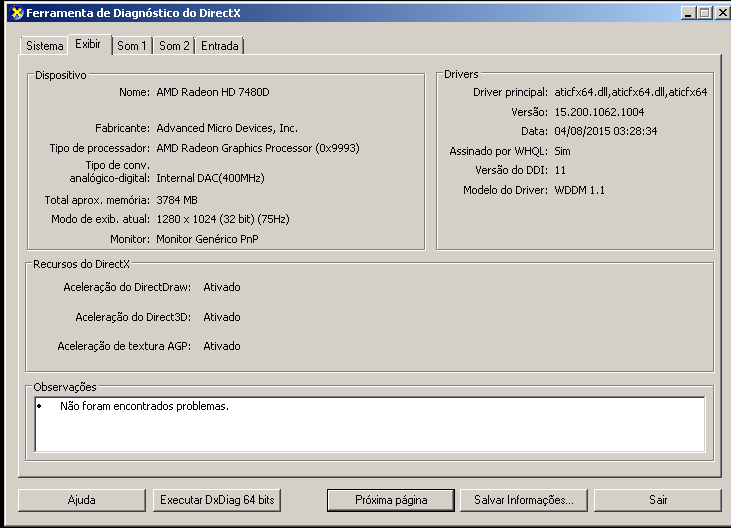The height and width of the screenshot is (528, 731).
Task: Click the Advanced Micro Devices, Inc. value
Action: (x=227, y=128)
